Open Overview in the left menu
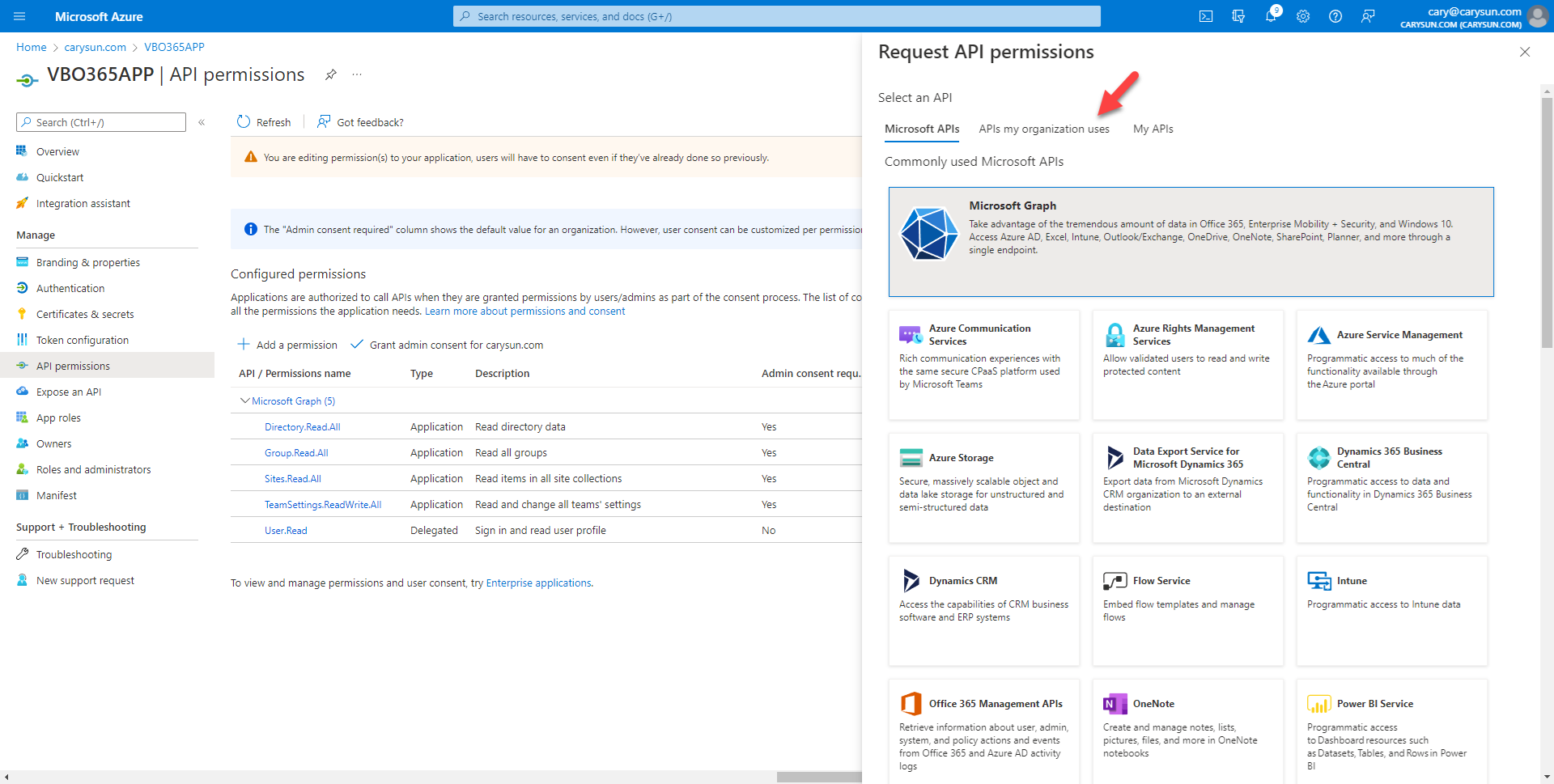This screenshot has height=784, width=1554. pyautogui.click(x=57, y=151)
